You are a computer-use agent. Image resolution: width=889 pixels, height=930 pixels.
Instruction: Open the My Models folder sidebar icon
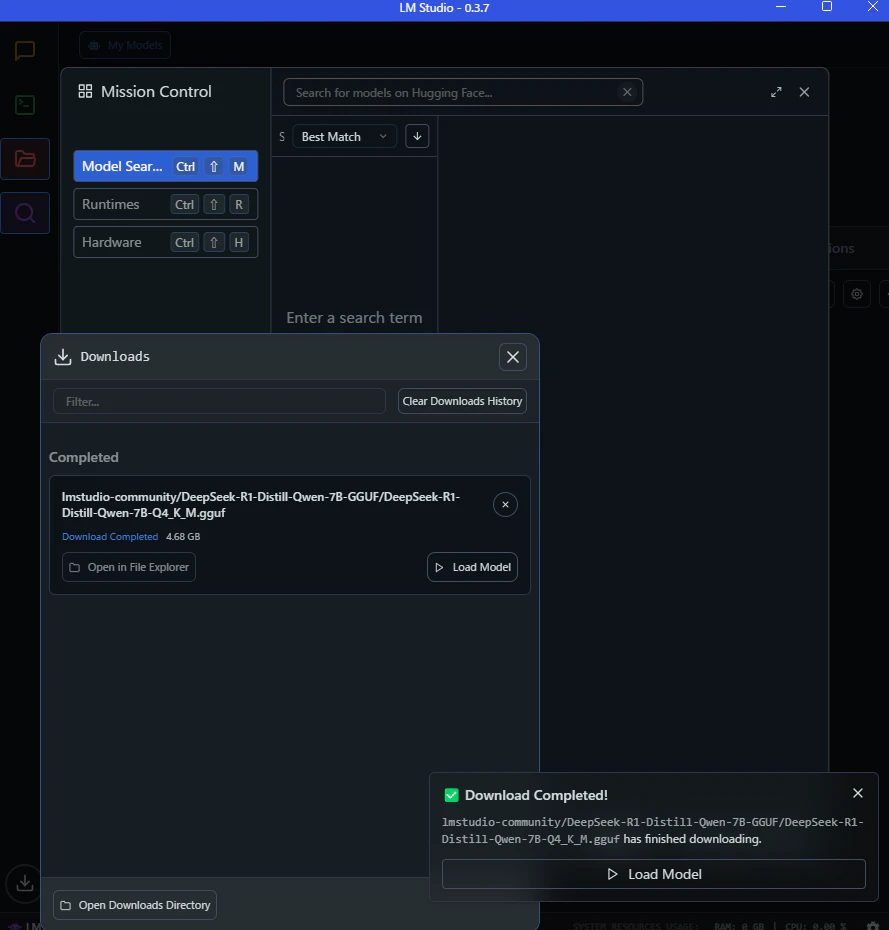click(25, 159)
